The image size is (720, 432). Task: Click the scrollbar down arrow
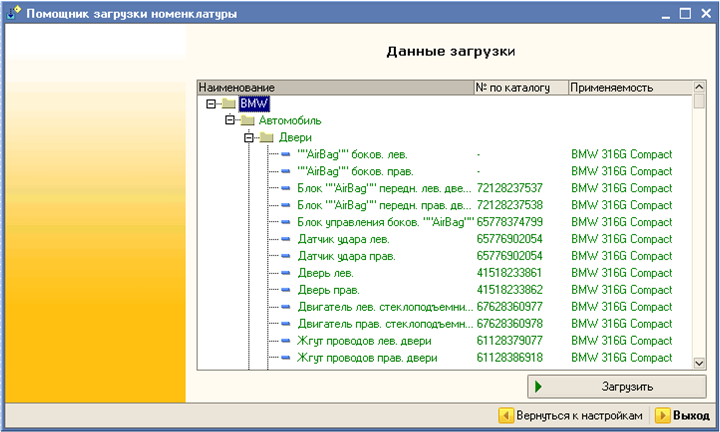point(699,363)
